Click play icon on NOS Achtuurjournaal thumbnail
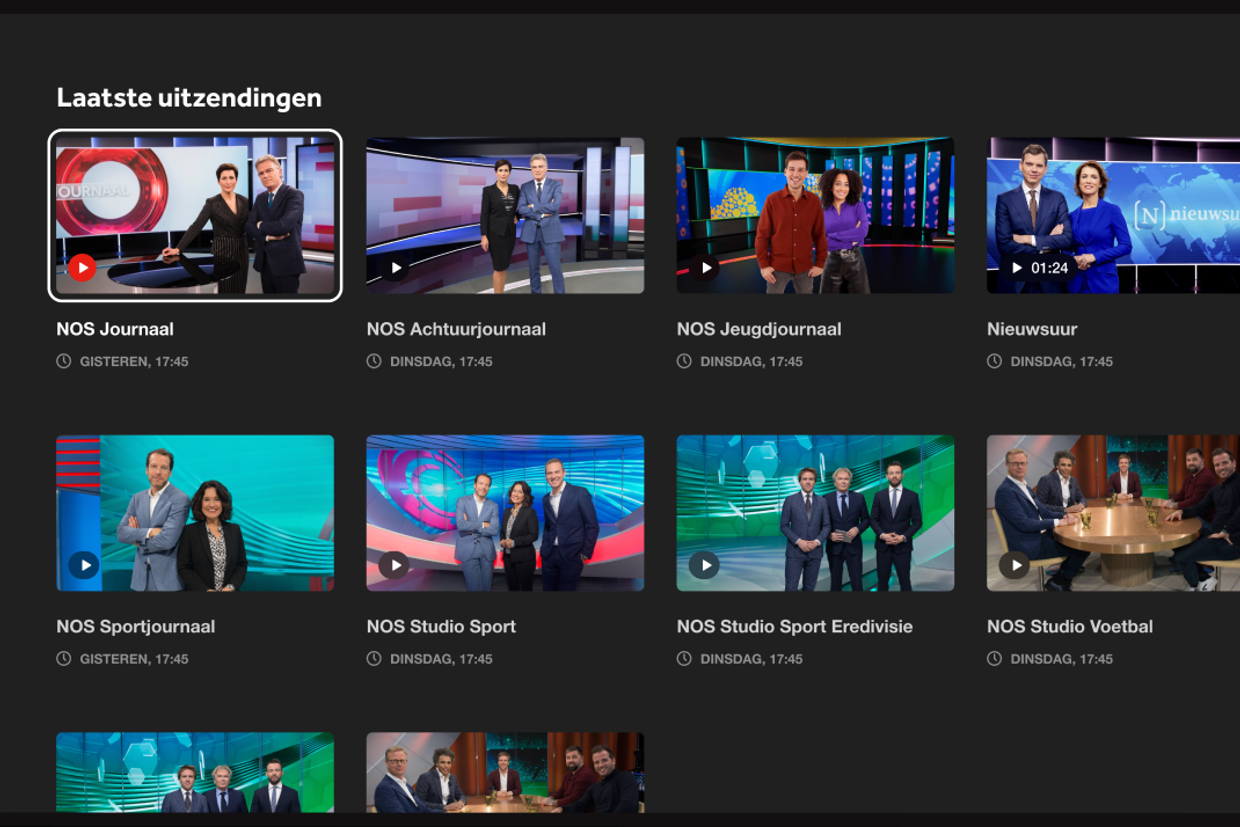This screenshot has width=1240, height=827. pyautogui.click(x=395, y=268)
